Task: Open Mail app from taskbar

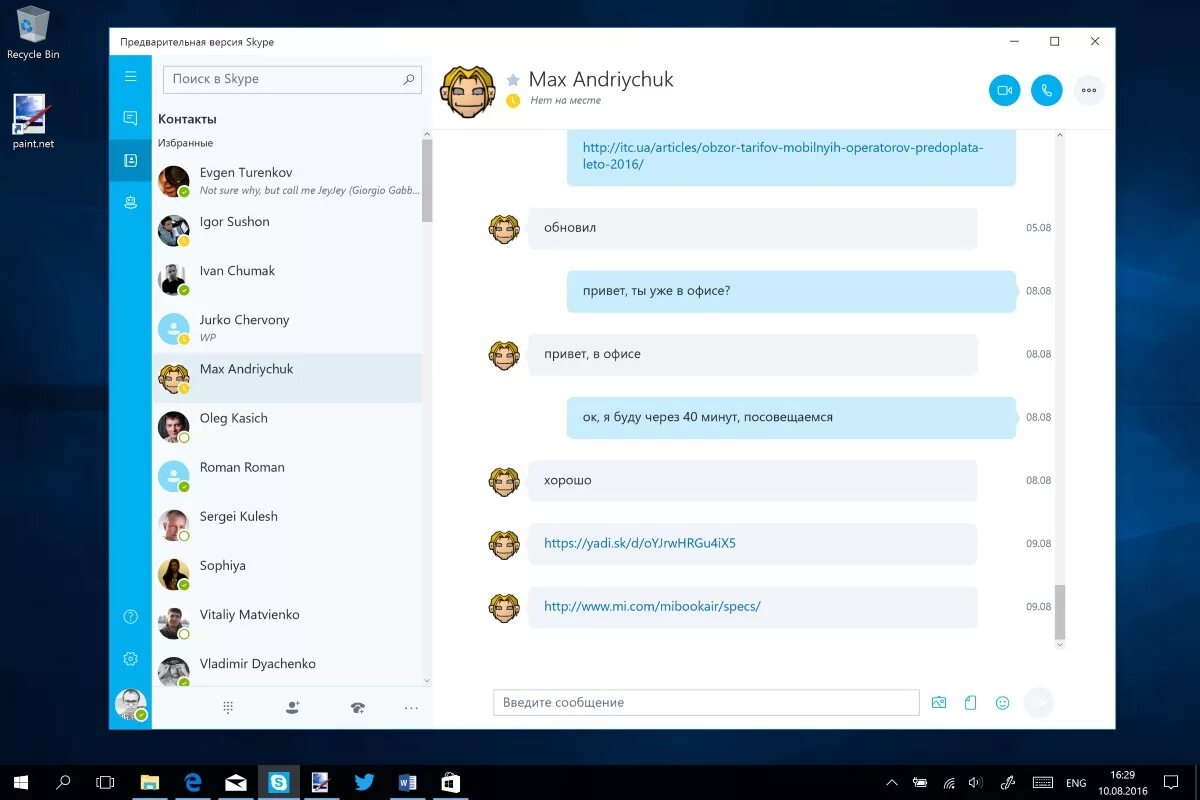Action: tap(236, 782)
